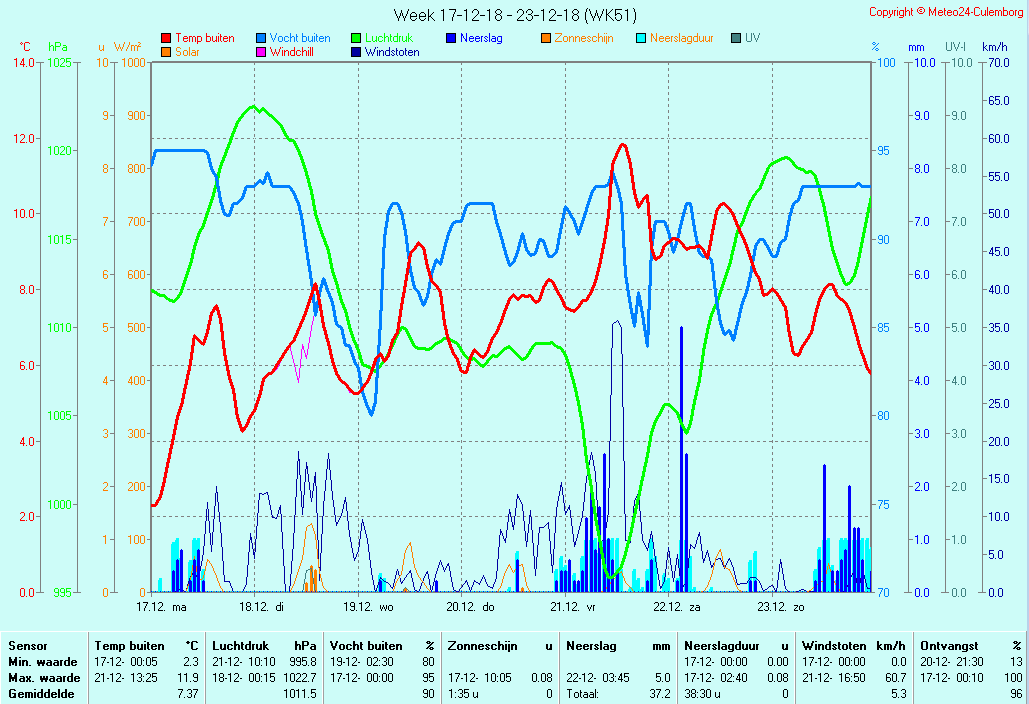
Task: Click the chart title Week 17-12-18 - 23-12-18
Action: (514, 15)
